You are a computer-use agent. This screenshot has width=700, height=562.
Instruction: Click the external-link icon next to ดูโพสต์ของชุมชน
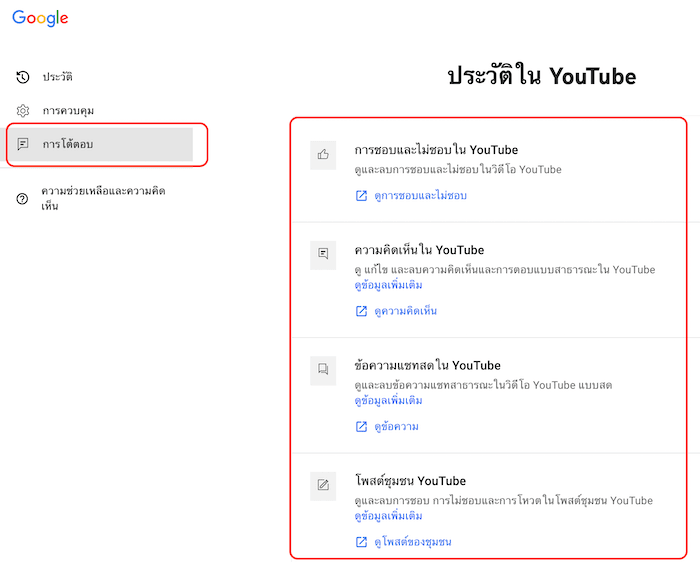pos(361,542)
